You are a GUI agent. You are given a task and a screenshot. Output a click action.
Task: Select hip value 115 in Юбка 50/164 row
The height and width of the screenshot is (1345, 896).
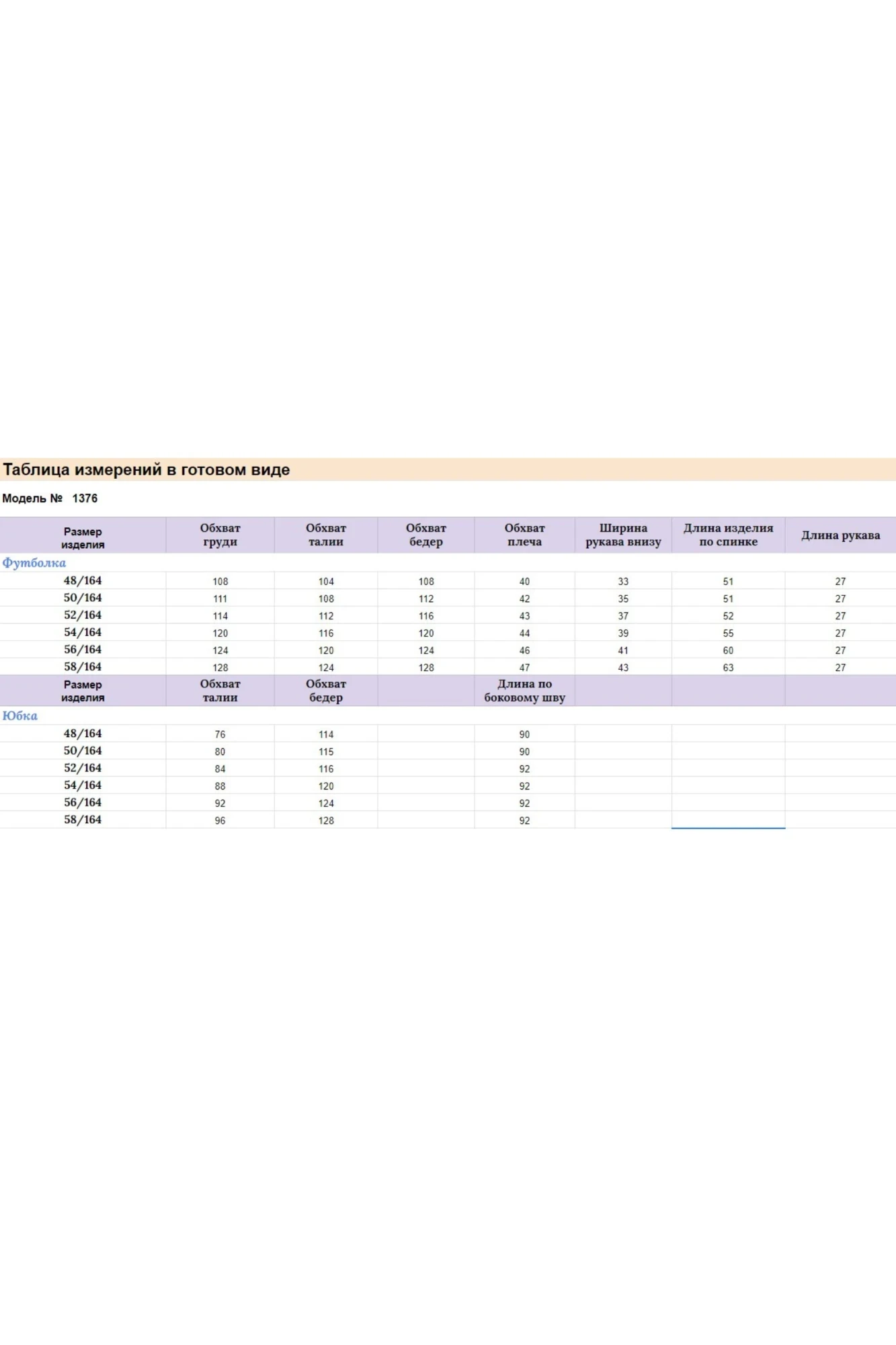pyautogui.click(x=326, y=752)
